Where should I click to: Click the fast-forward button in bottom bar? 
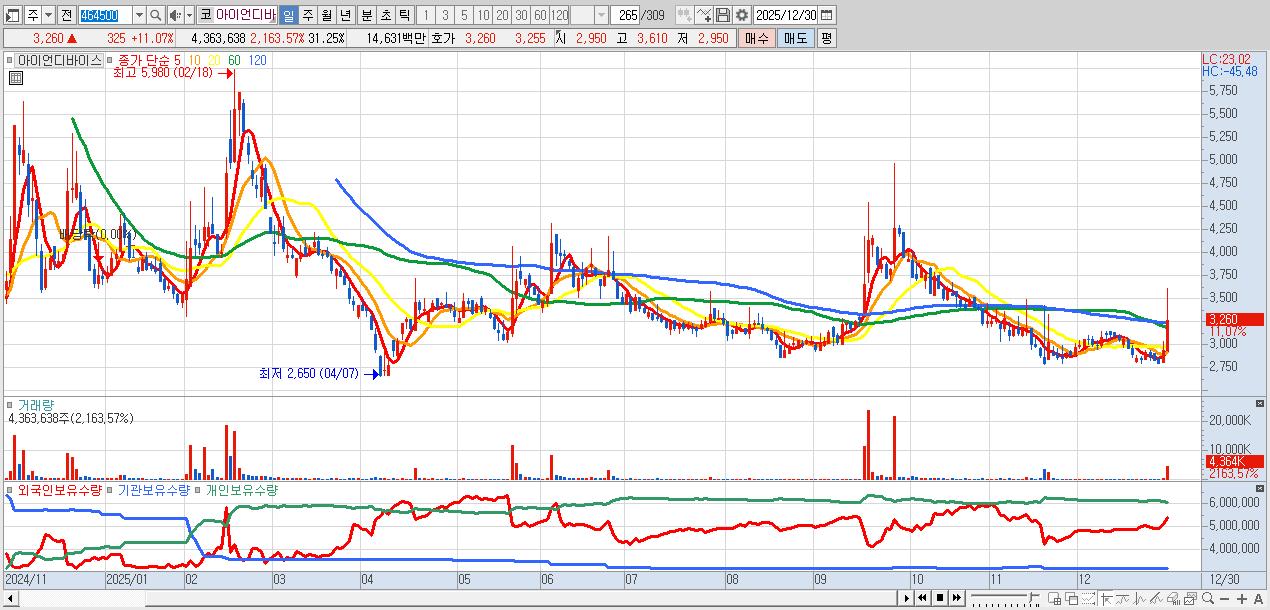(957, 599)
